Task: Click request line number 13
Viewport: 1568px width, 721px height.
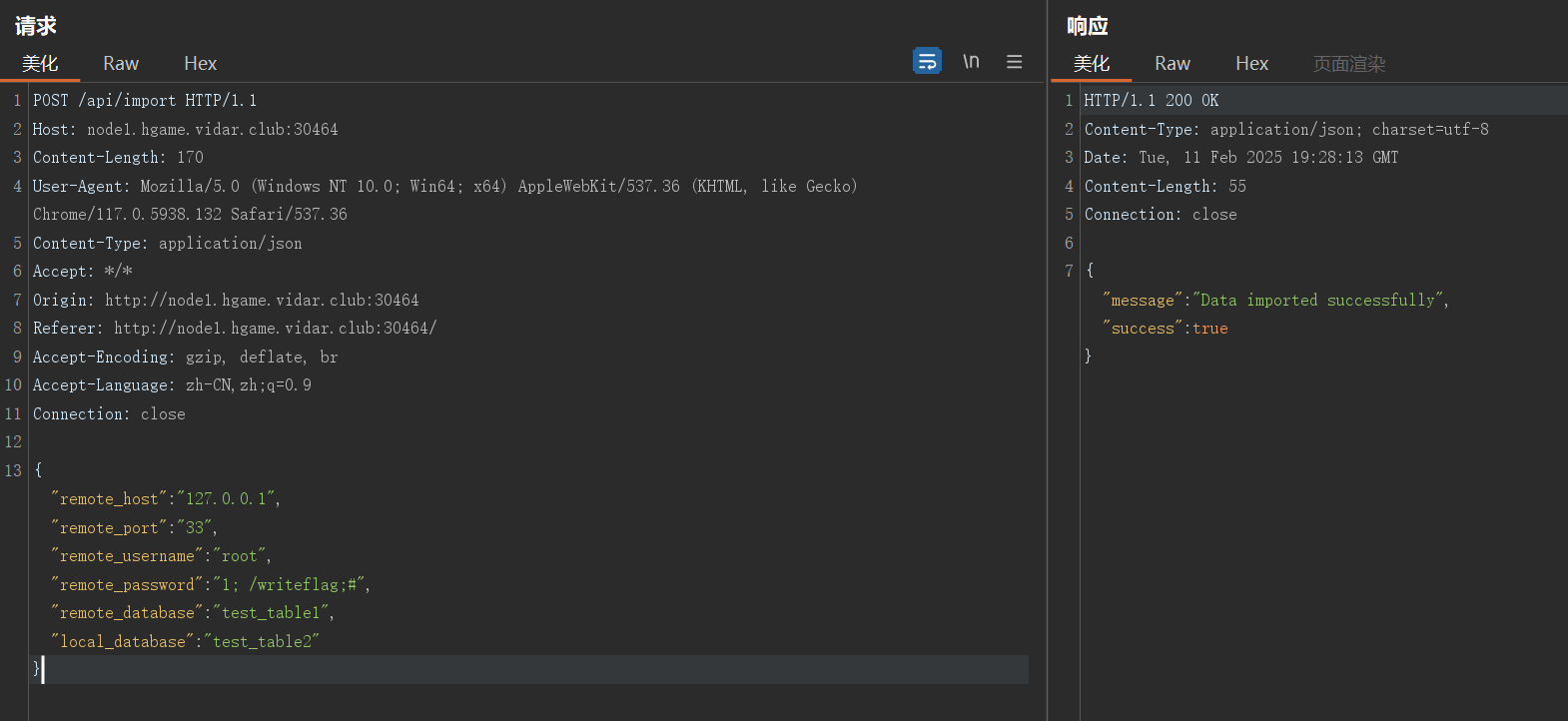Action: pyautogui.click(x=13, y=470)
